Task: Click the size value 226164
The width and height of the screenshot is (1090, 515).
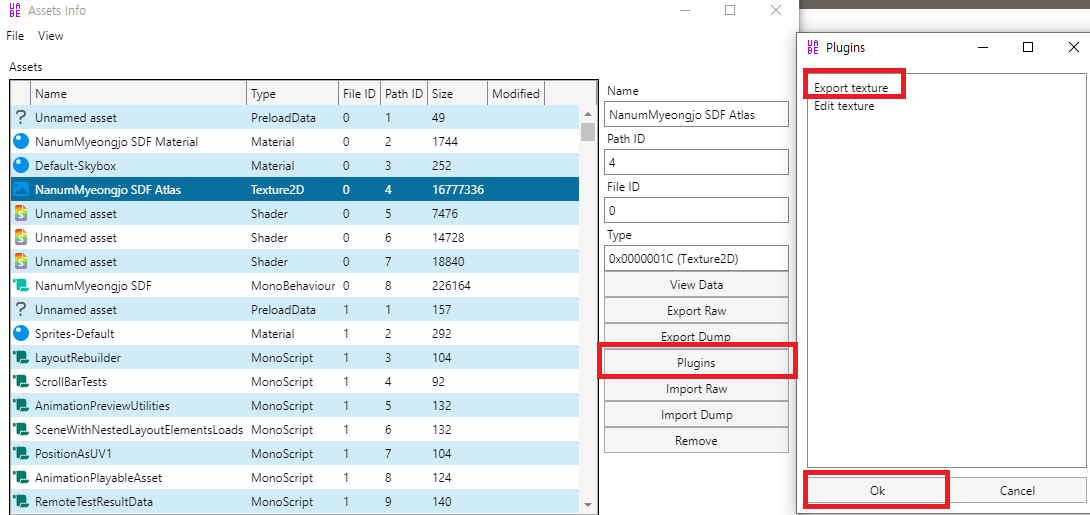Action: (x=451, y=286)
